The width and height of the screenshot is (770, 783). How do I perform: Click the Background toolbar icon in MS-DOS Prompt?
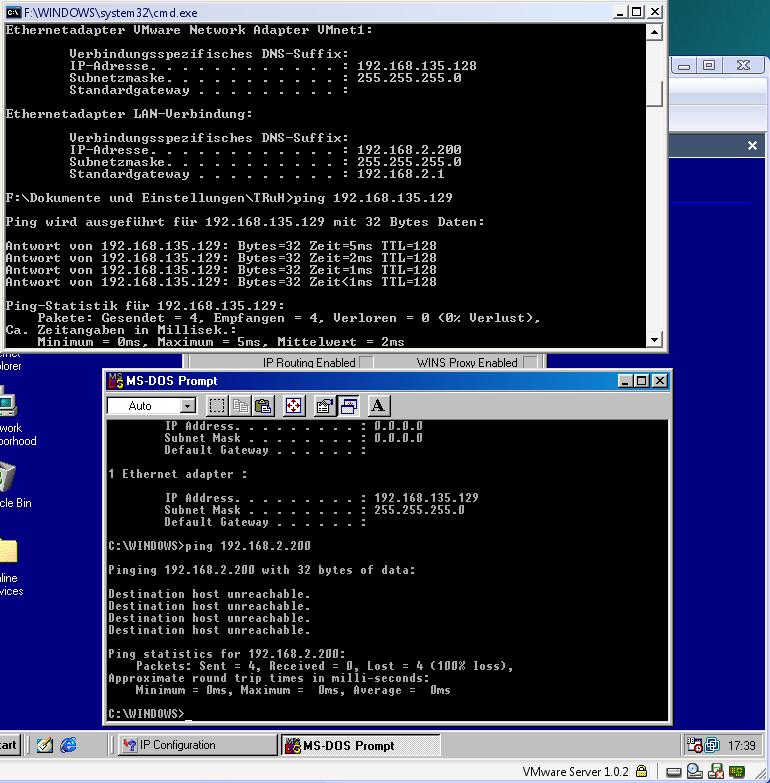coord(348,405)
